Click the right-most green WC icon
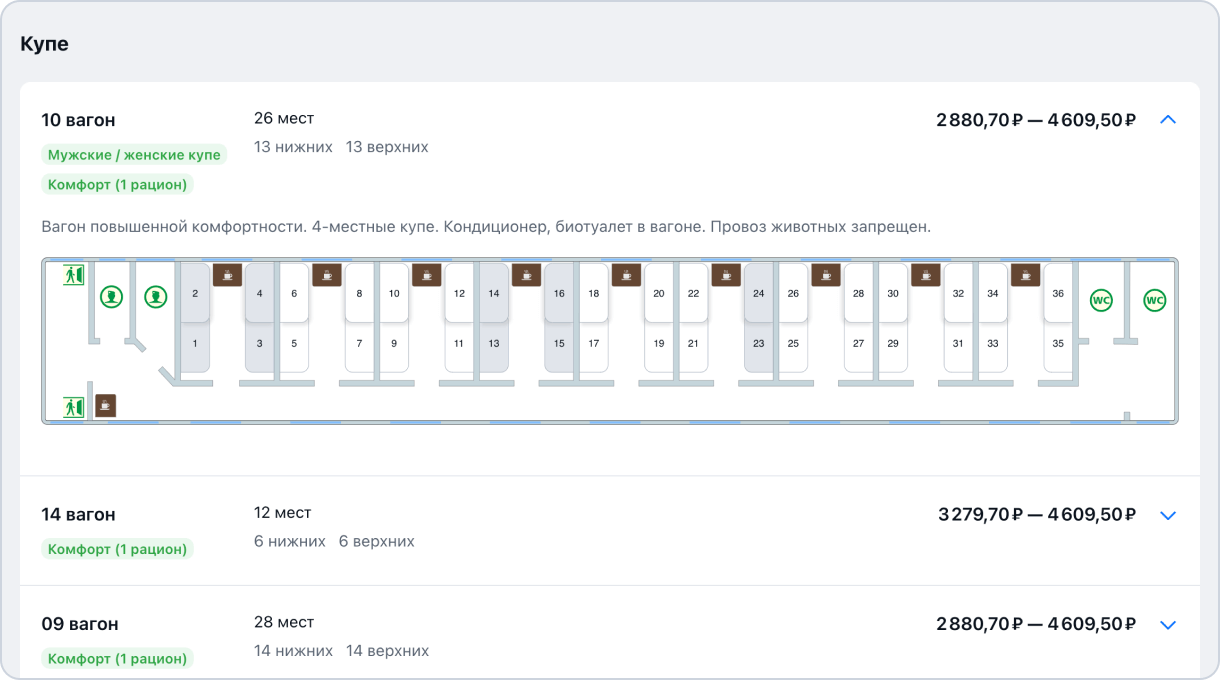Screen dimensions: 1220x680 pyautogui.click(x=1155, y=300)
